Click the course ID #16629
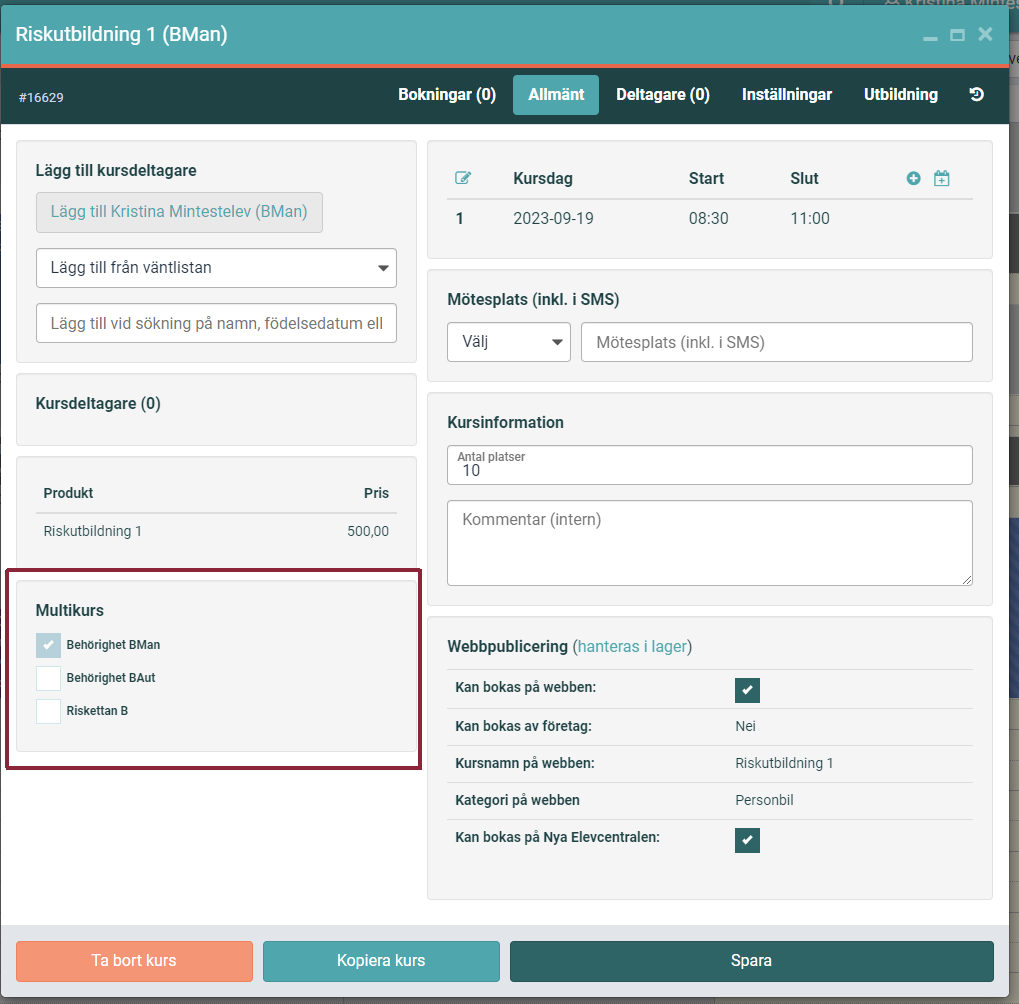Image resolution: width=1019 pixels, height=1004 pixels. (41, 97)
